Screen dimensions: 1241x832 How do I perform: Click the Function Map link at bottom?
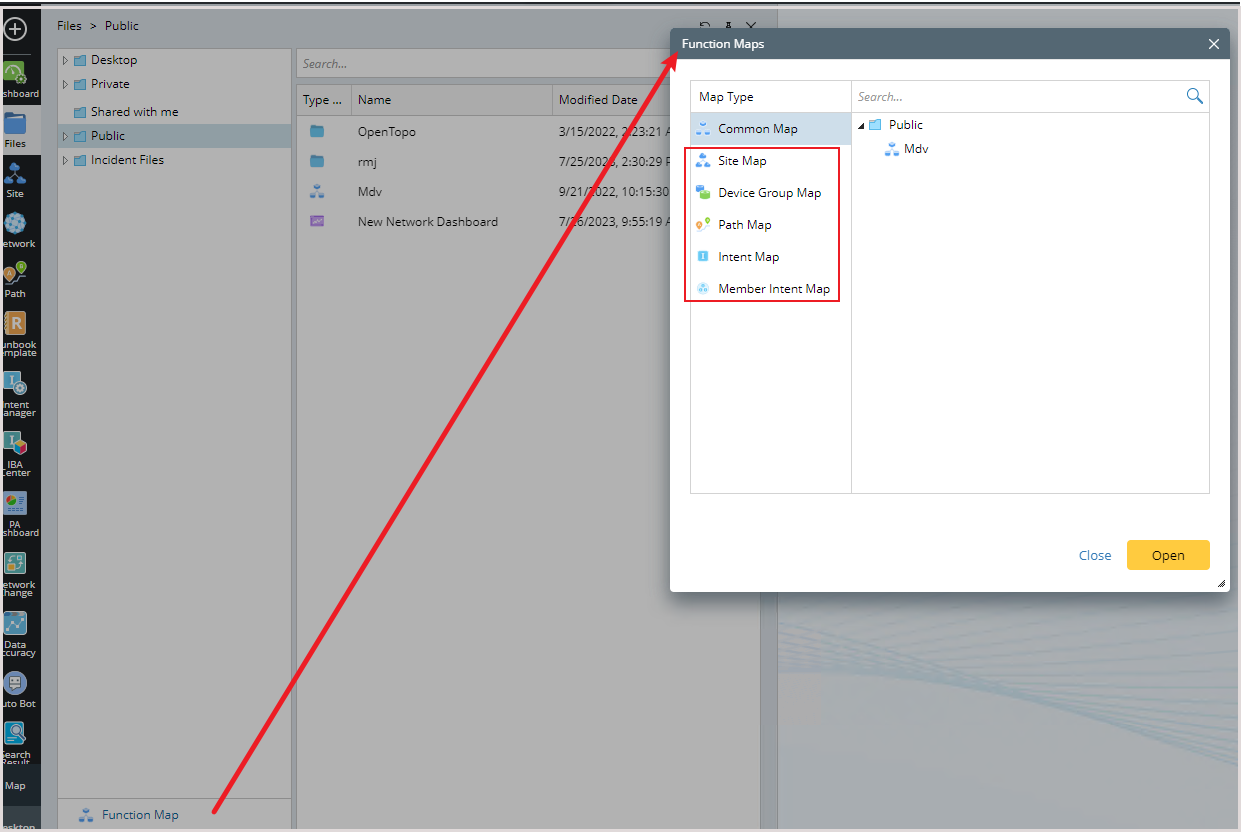point(140,815)
